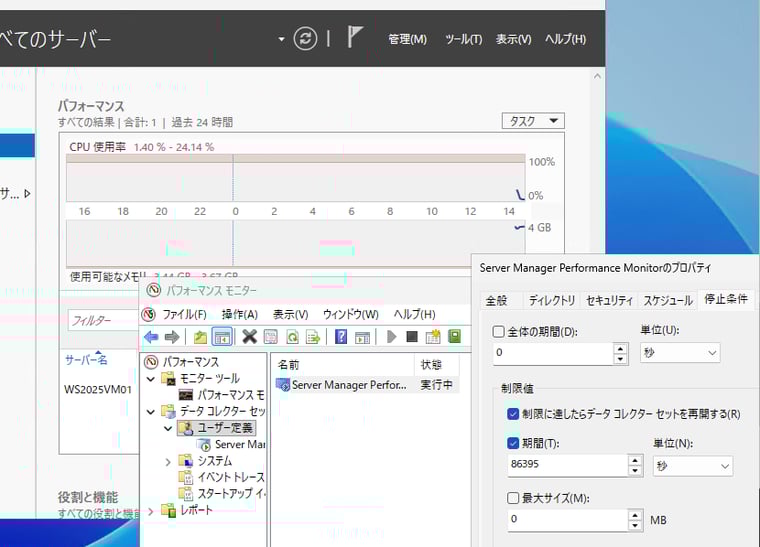This screenshot has width=760, height=547.
Task: Enable the 最大サイズ(M) checkbox
Action: click(513, 498)
